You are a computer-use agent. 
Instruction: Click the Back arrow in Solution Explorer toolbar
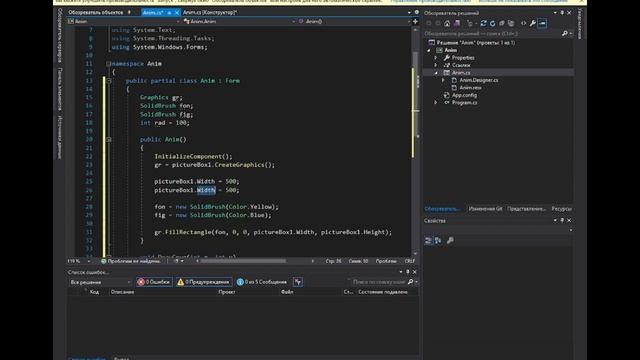tap(429, 23)
